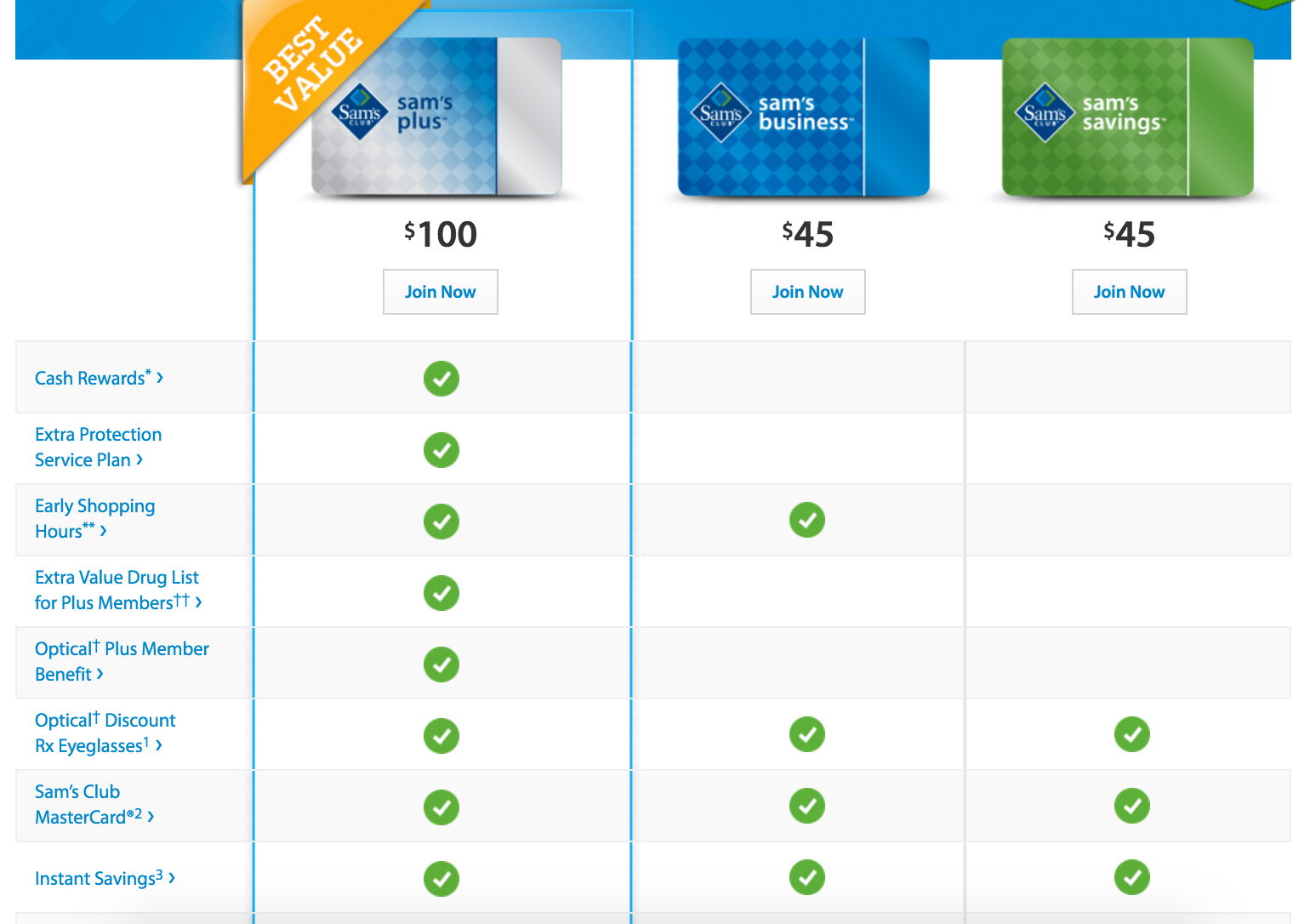1310x924 pixels.
Task: Open Extra Value Drug List link
Action: 118,590
